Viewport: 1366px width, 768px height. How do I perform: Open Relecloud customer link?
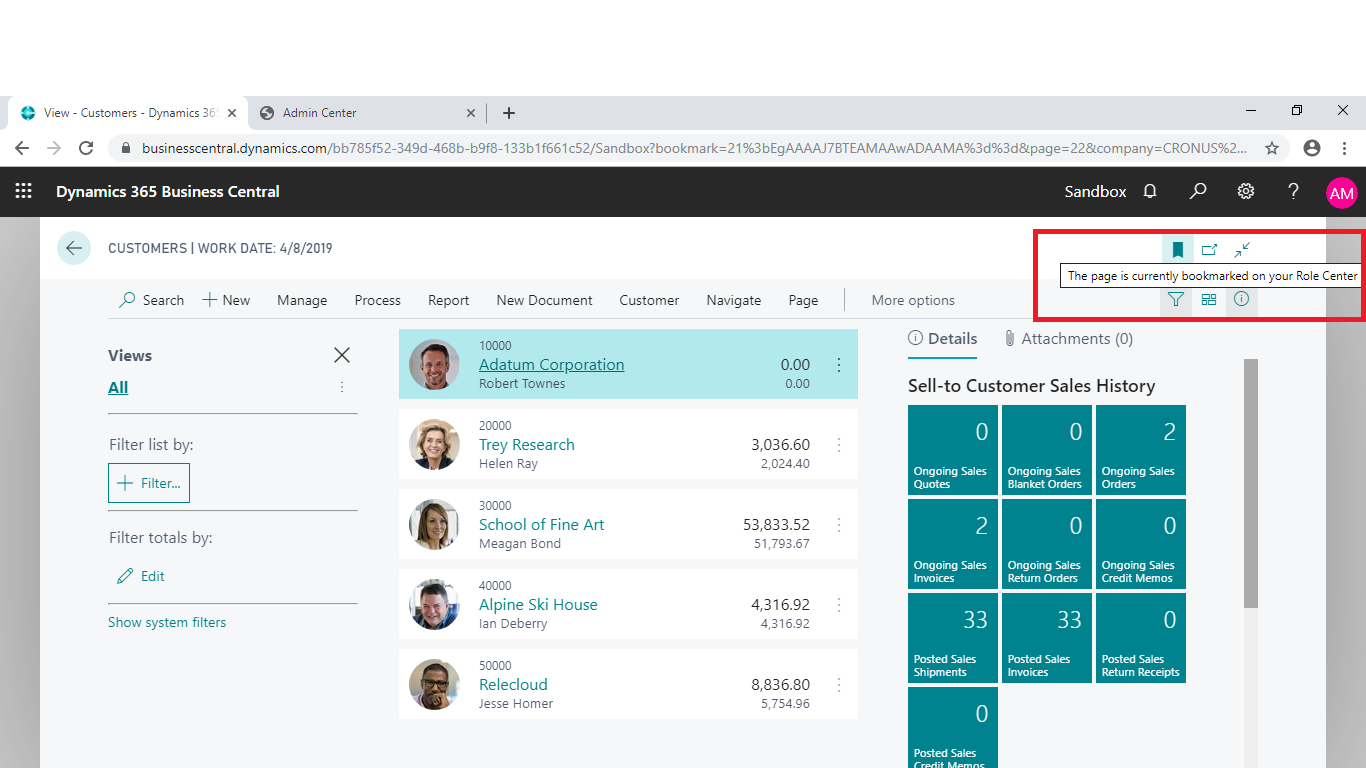coord(513,685)
